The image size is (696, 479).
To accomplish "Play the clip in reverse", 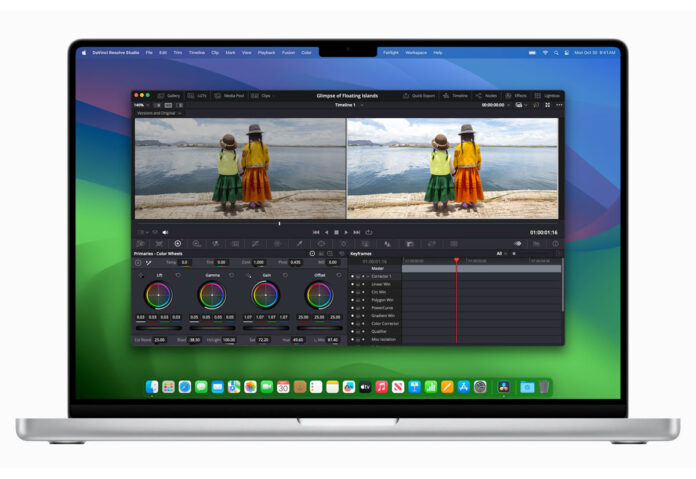I will coord(327,232).
